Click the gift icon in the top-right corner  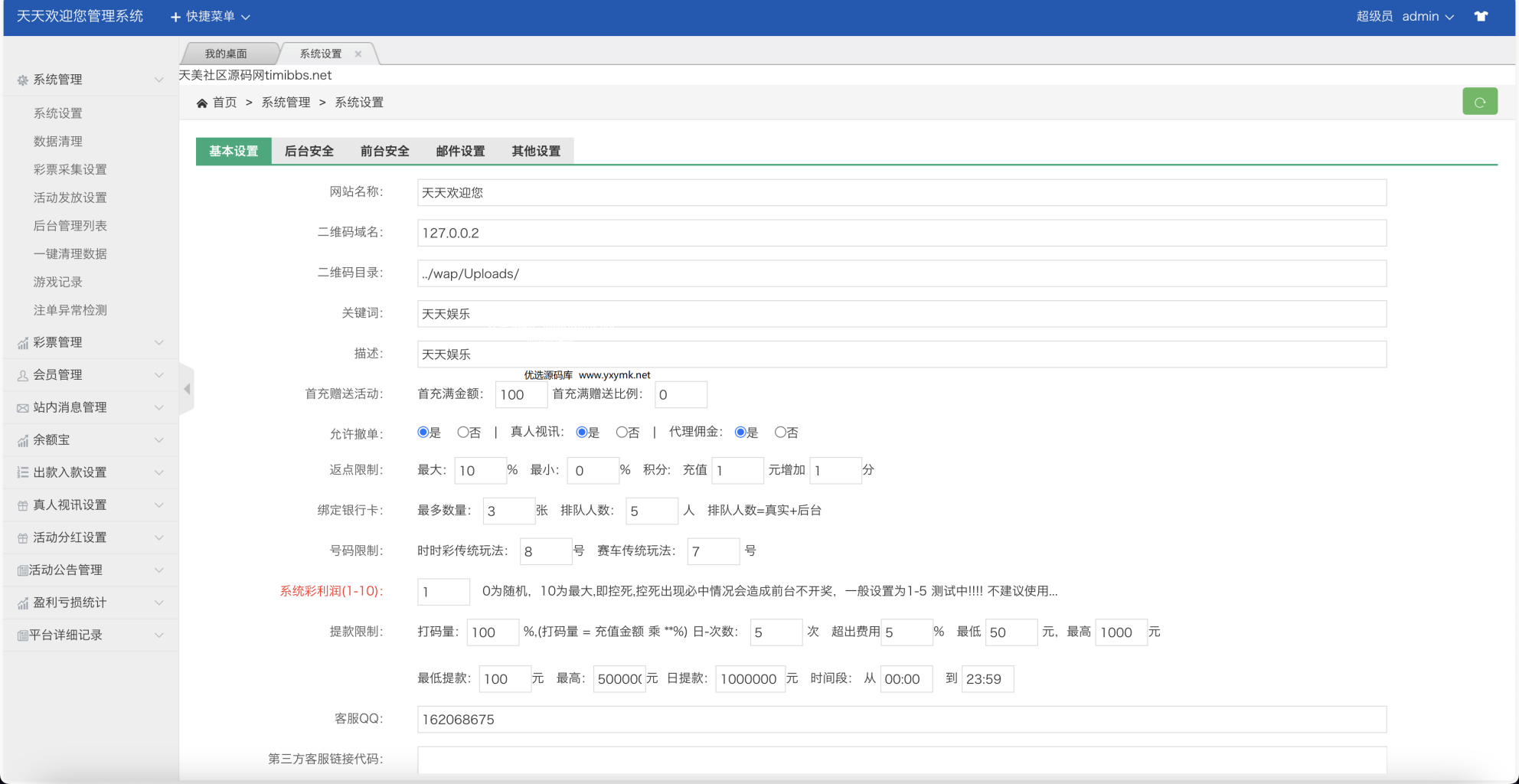[1481, 16]
